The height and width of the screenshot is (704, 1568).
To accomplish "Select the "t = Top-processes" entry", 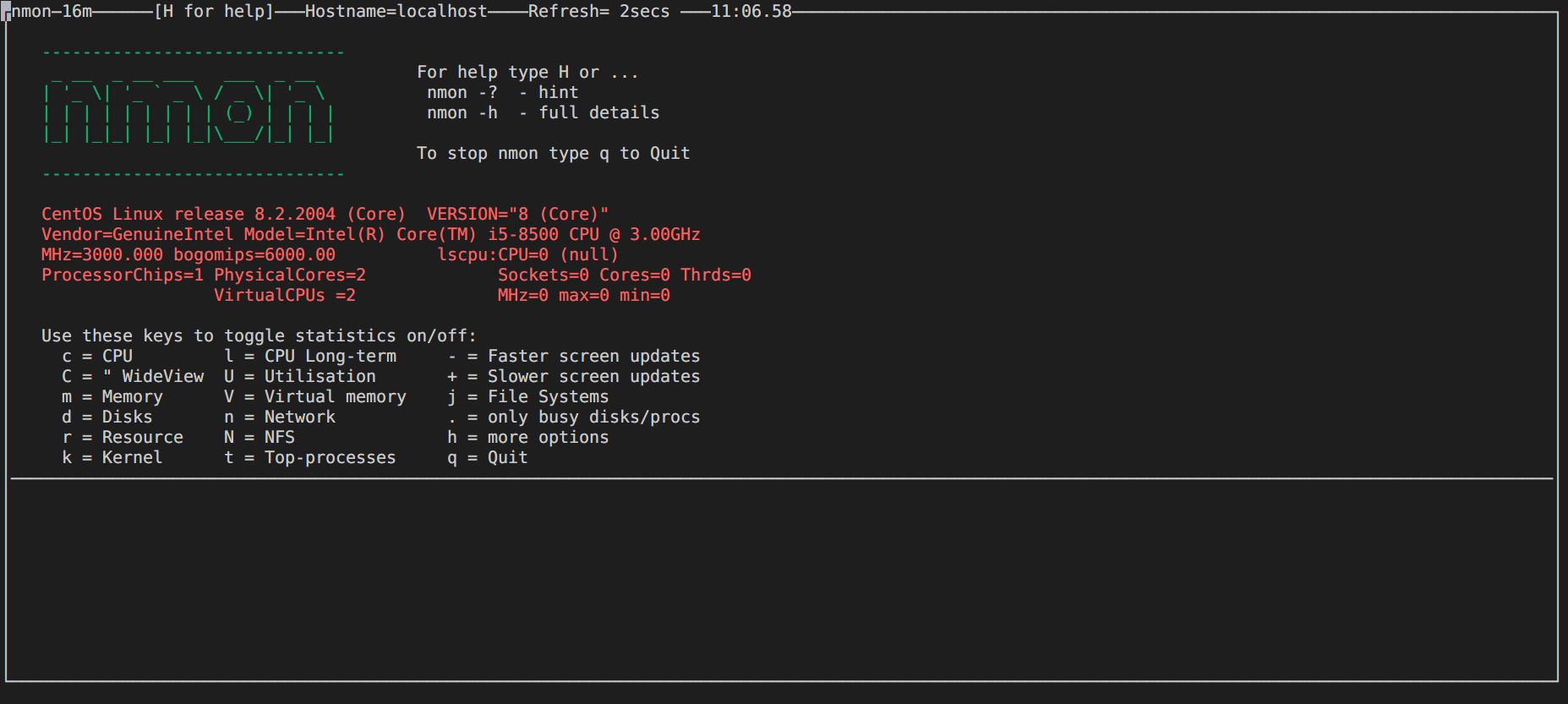I will coord(310,458).
